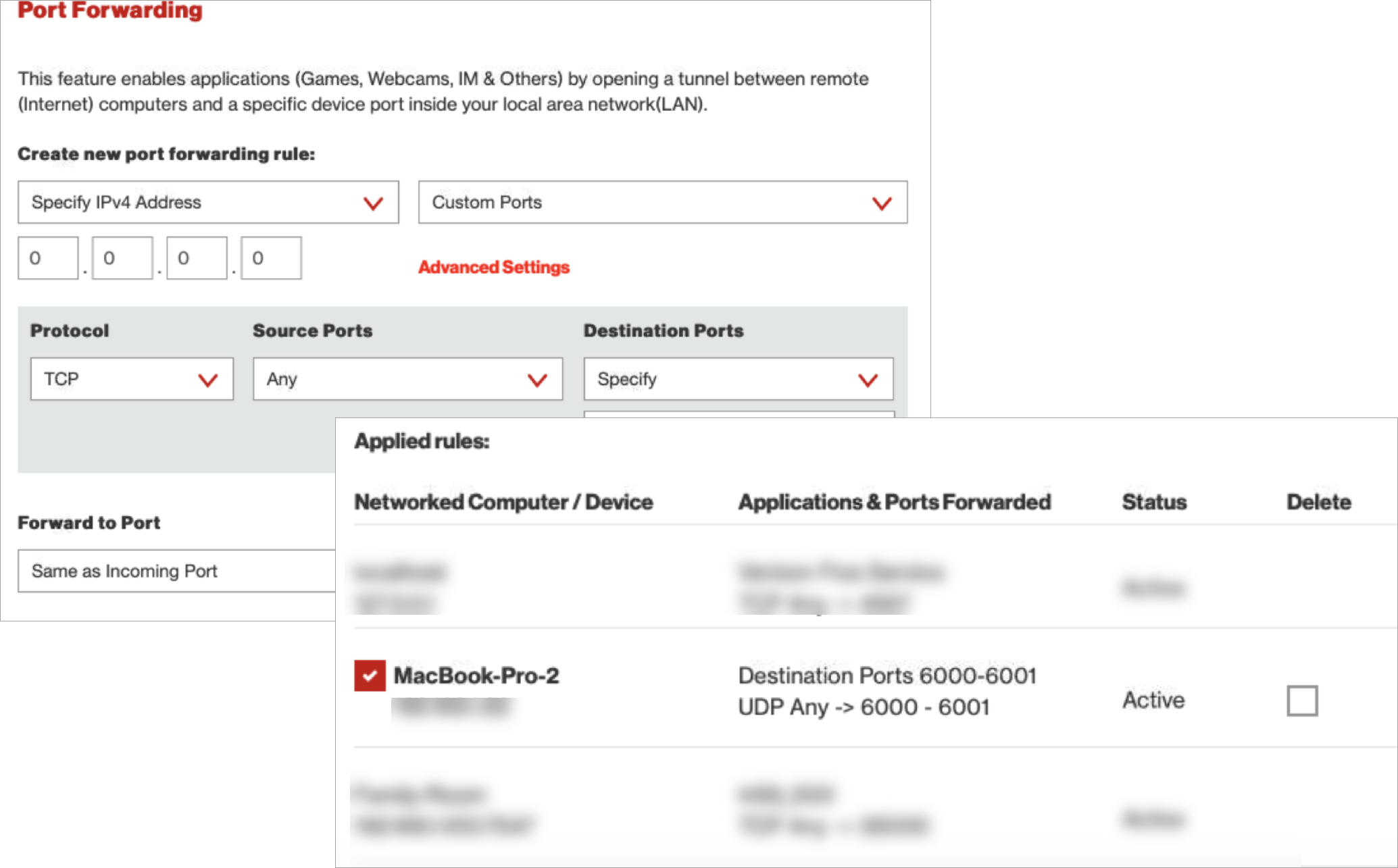Click the Delete column header
1398x868 pixels.
click(x=1318, y=502)
